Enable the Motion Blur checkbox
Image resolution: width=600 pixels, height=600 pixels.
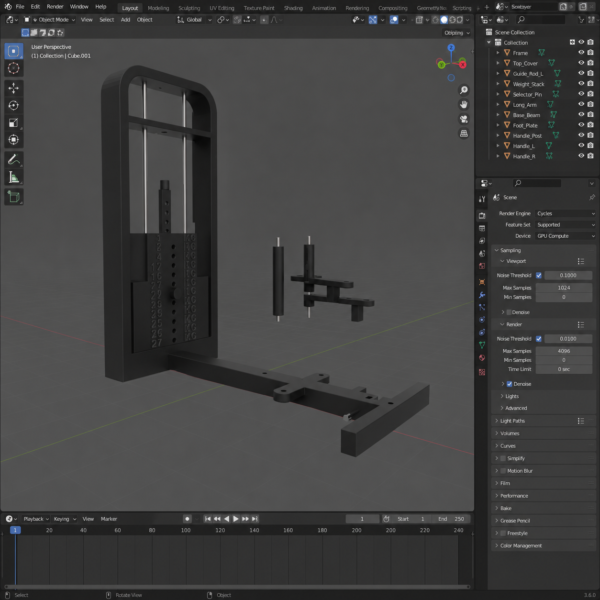click(x=503, y=471)
